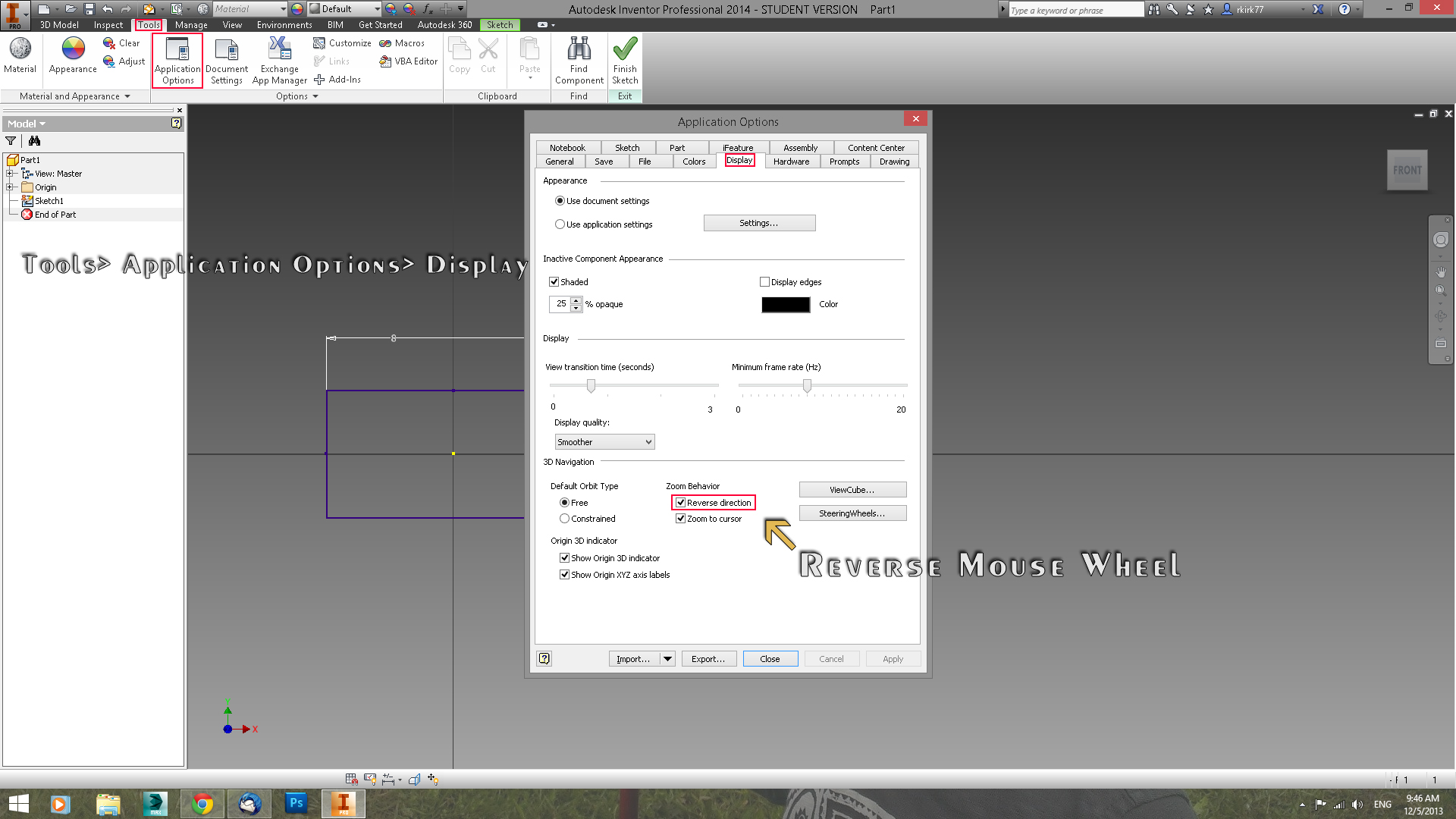
Task: Drag the View transition time slider
Action: tap(591, 385)
